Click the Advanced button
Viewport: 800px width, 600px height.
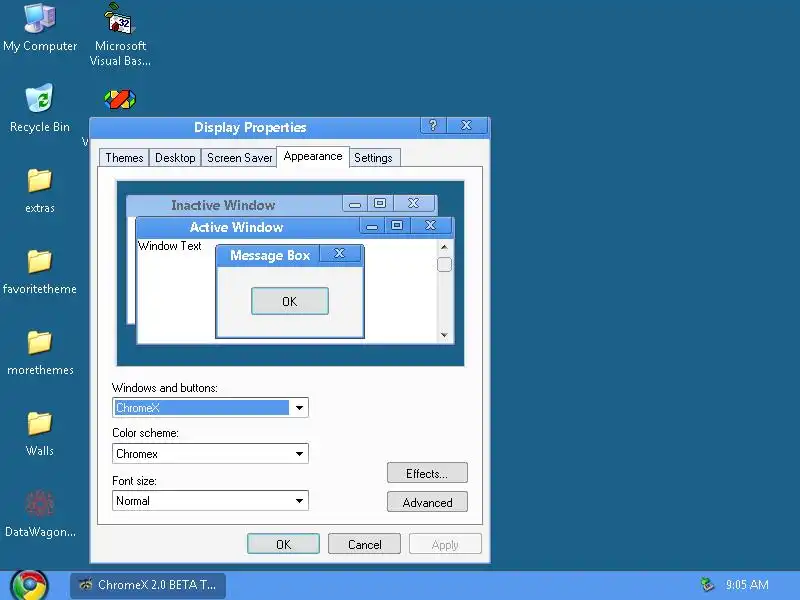click(427, 502)
